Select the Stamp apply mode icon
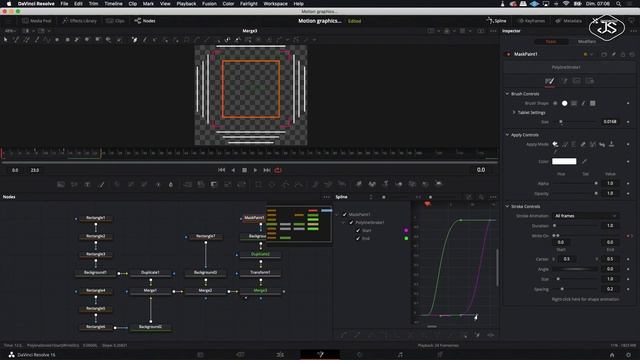This screenshot has height=360, width=640. tap(611, 144)
